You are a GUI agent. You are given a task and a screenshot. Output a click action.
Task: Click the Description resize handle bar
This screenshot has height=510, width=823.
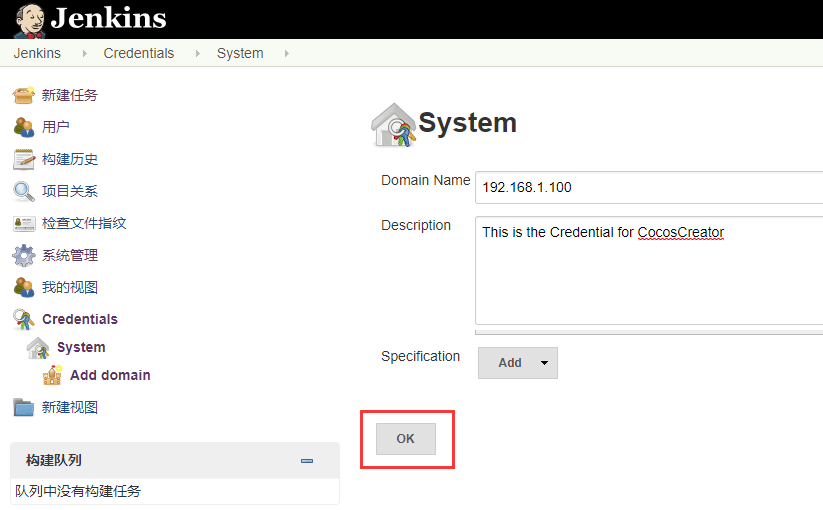point(649,332)
